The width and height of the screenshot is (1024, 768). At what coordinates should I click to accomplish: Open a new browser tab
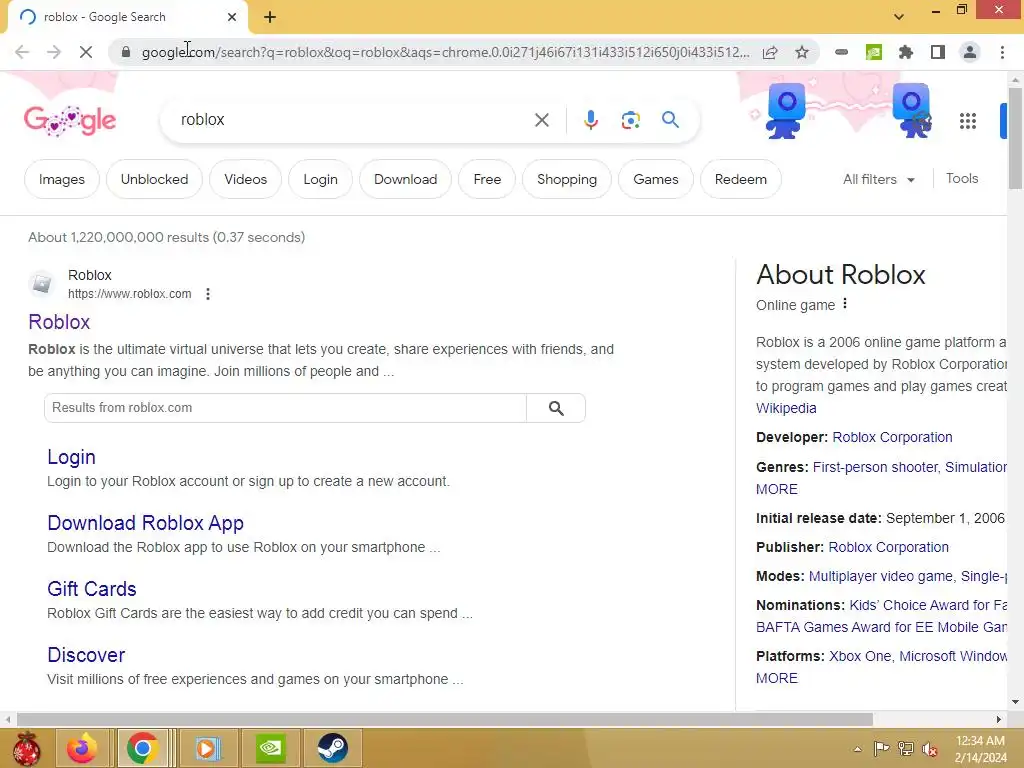click(270, 17)
